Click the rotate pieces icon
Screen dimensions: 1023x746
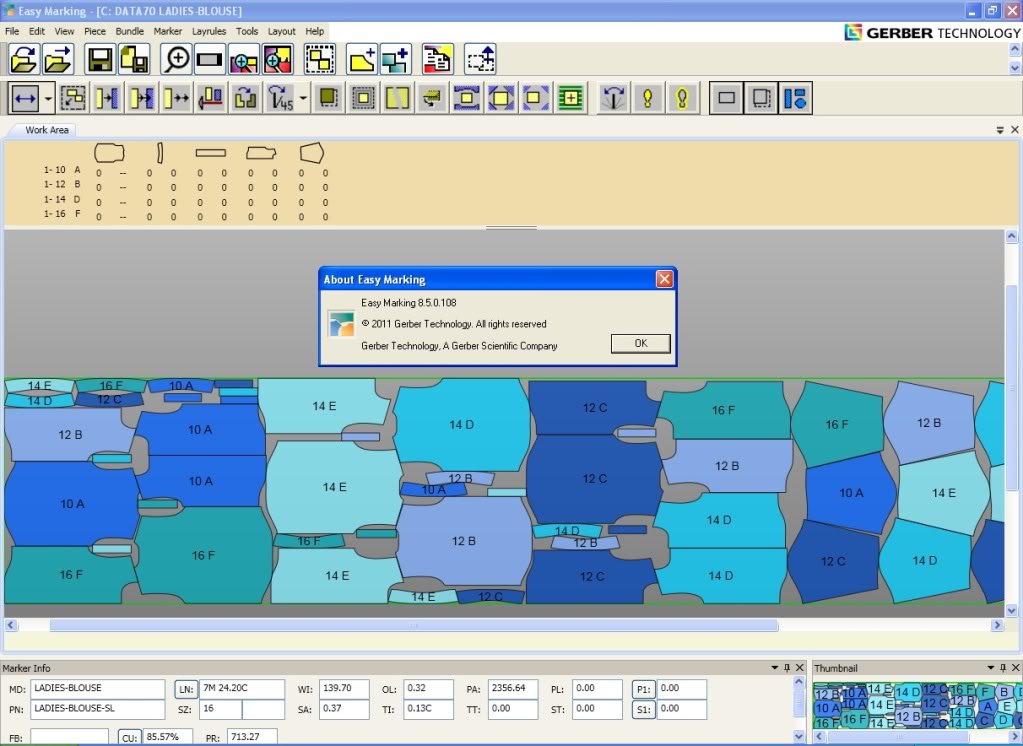pyautogui.click(x=245, y=99)
